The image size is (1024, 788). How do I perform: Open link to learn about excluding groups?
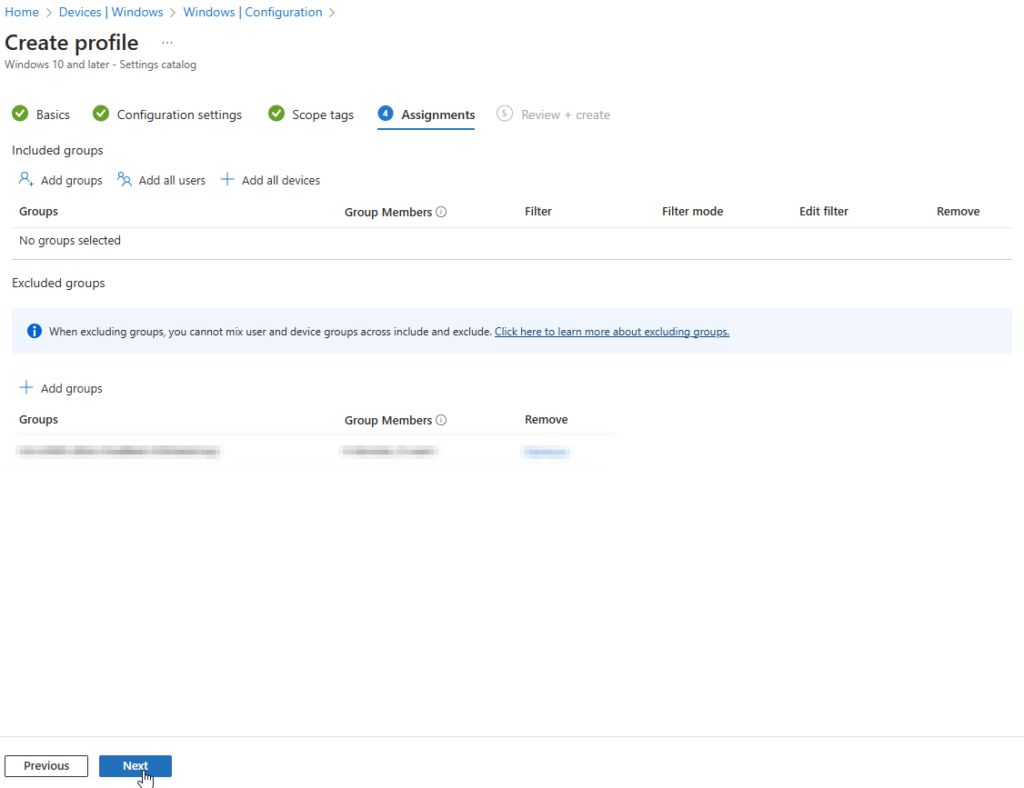(611, 331)
